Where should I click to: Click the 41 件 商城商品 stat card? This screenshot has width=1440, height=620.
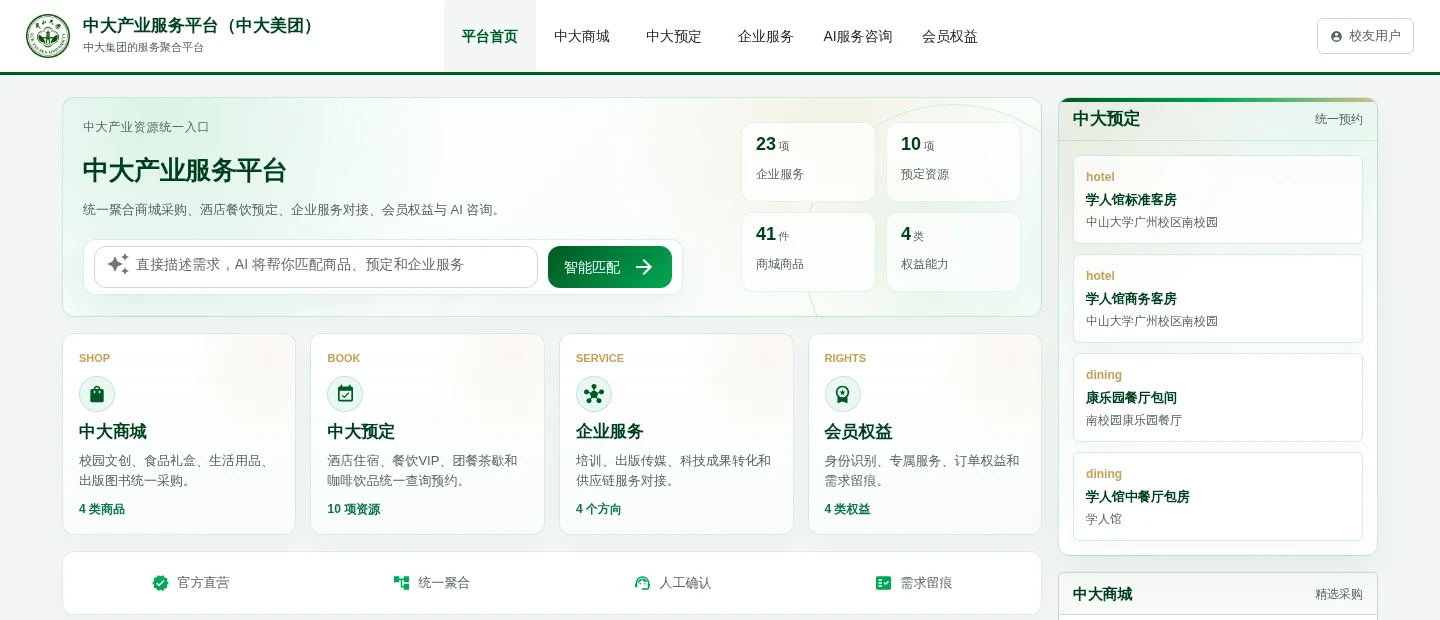tap(808, 252)
